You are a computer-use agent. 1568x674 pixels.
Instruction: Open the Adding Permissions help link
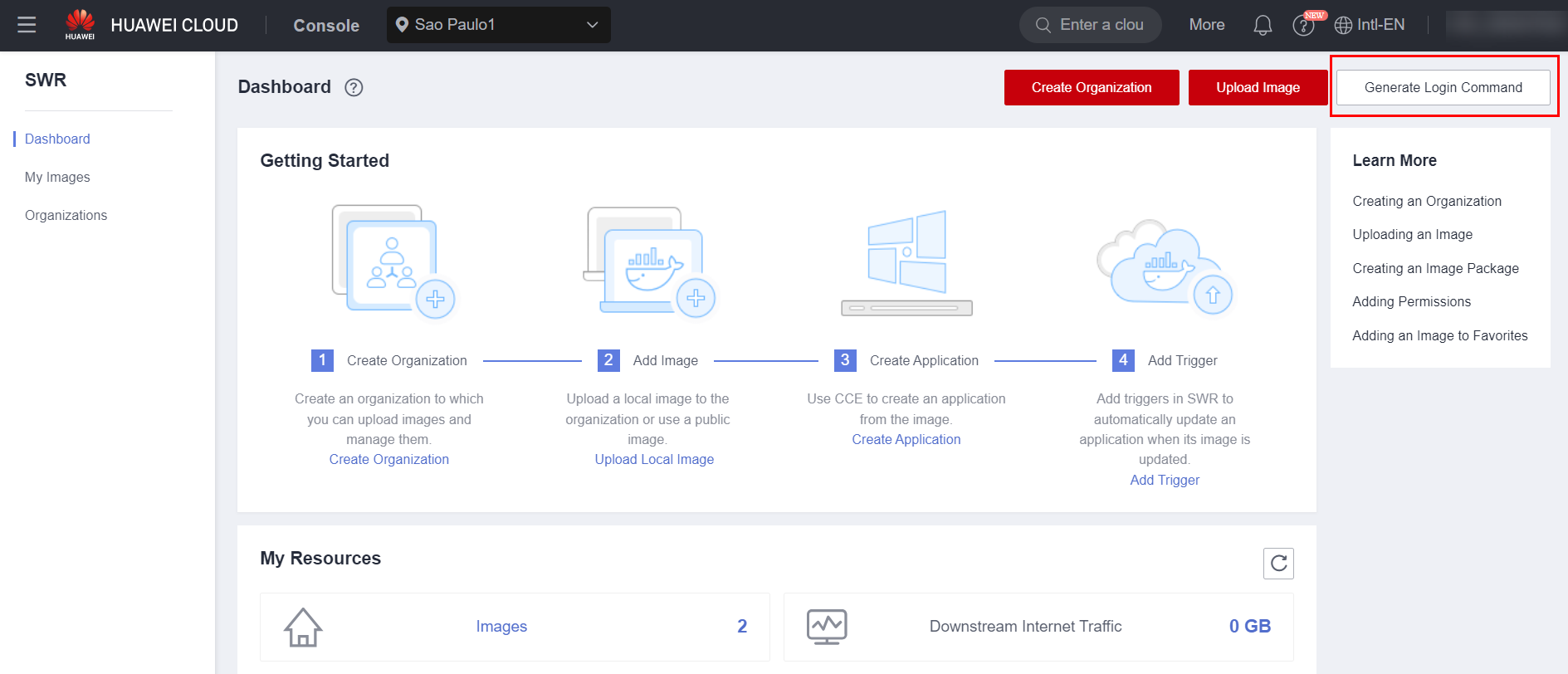(x=1411, y=301)
